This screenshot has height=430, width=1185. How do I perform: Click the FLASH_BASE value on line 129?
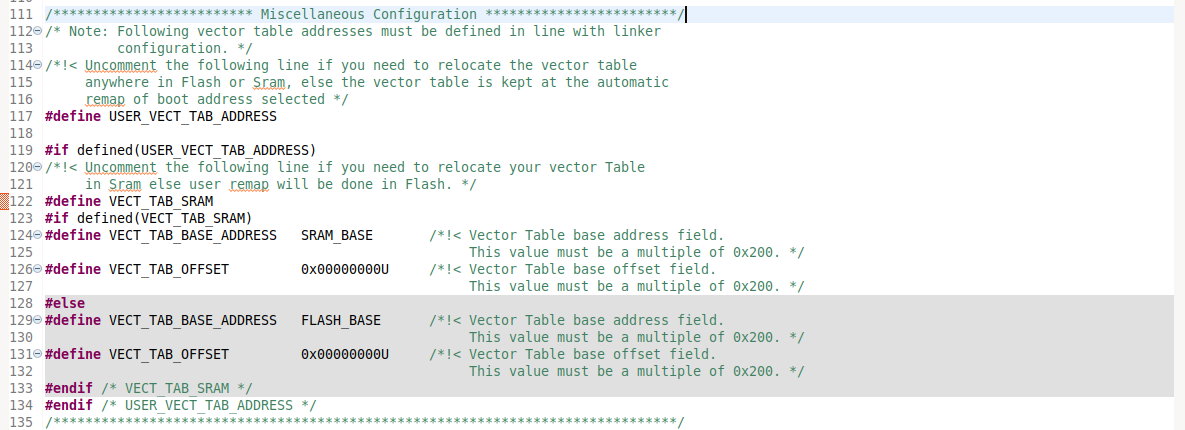pos(340,321)
